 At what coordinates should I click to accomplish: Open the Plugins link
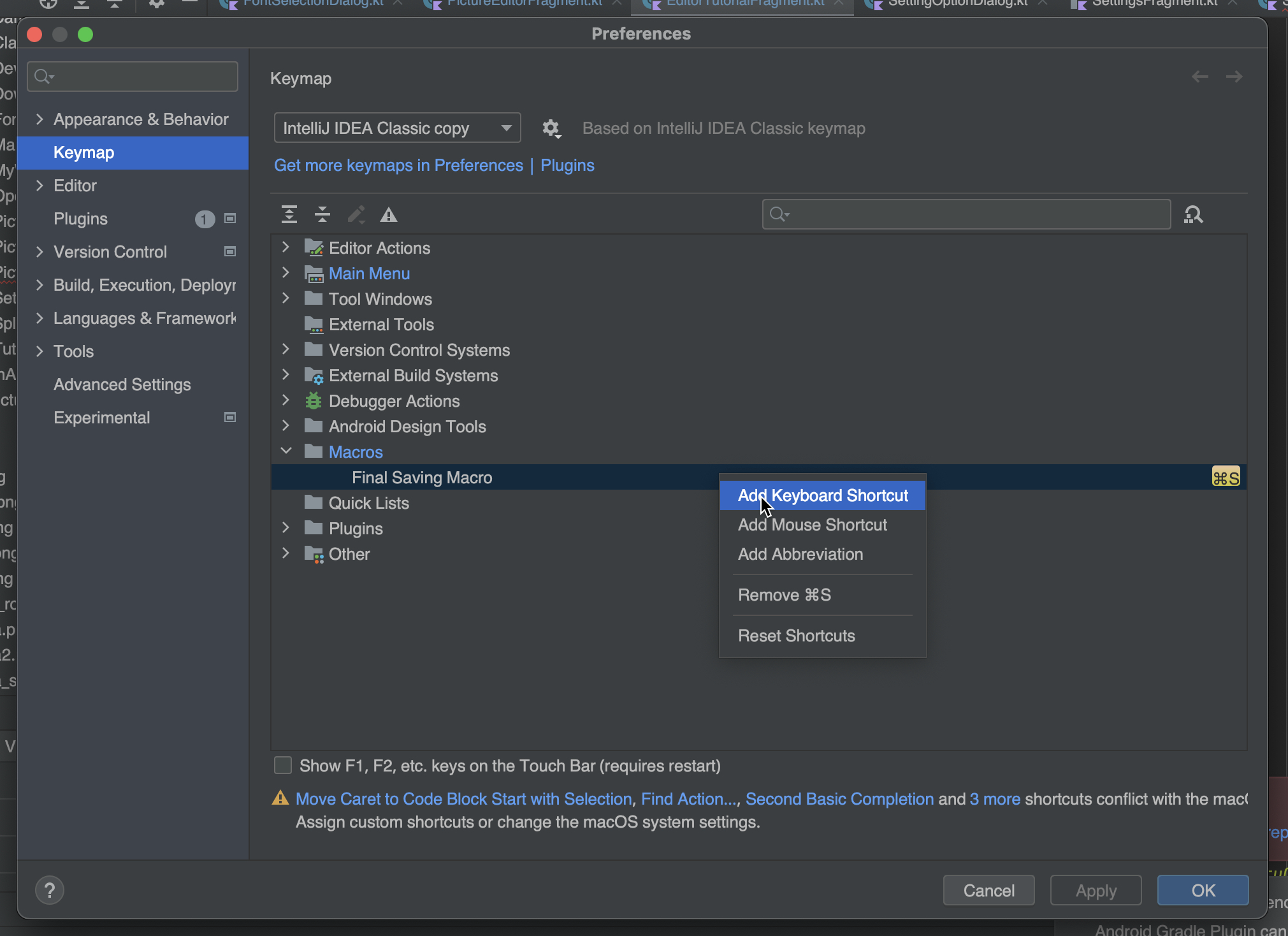567,165
